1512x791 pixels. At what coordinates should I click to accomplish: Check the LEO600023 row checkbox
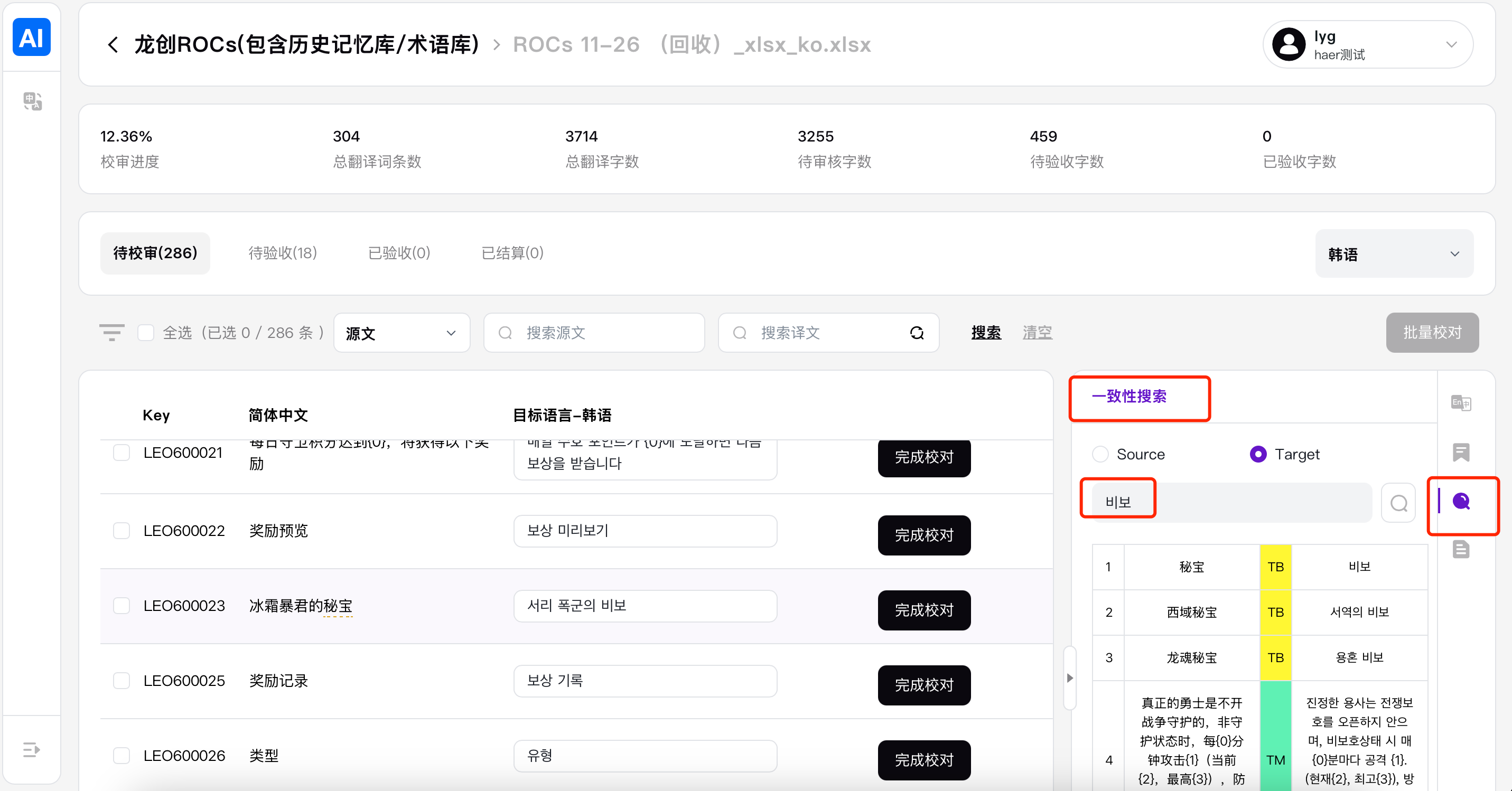pos(122,606)
